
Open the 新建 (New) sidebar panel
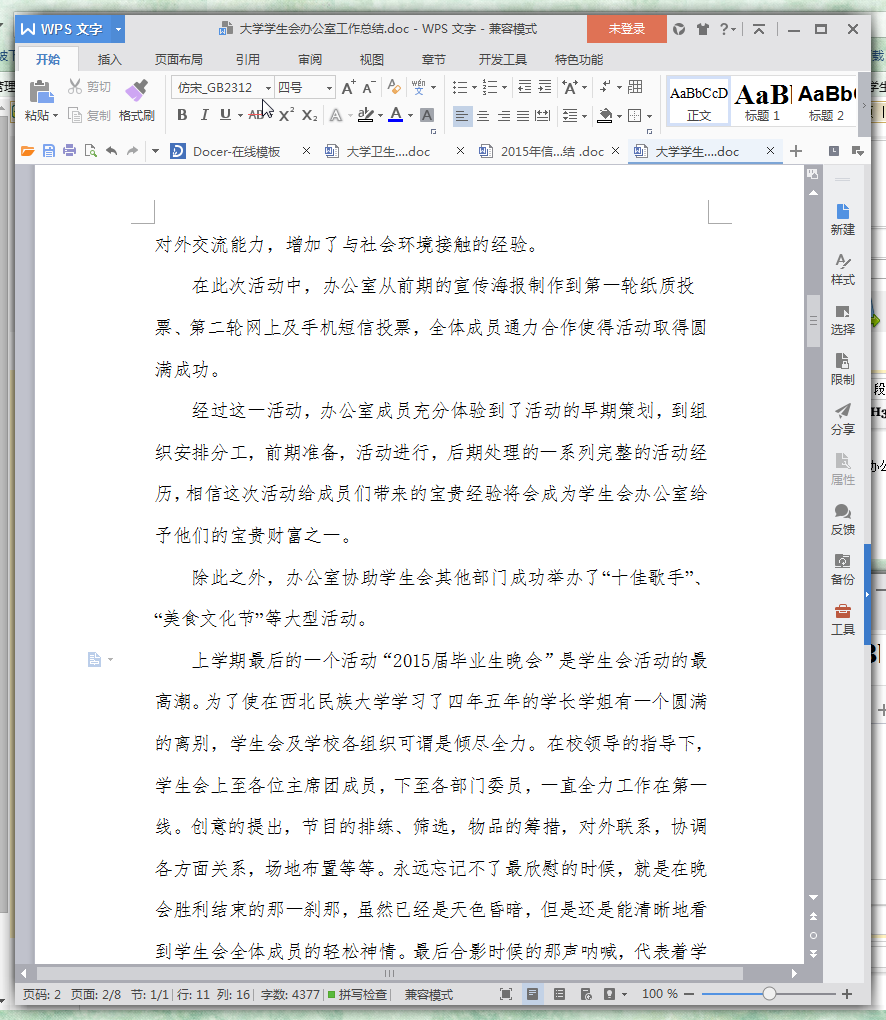pyautogui.click(x=842, y=219)
